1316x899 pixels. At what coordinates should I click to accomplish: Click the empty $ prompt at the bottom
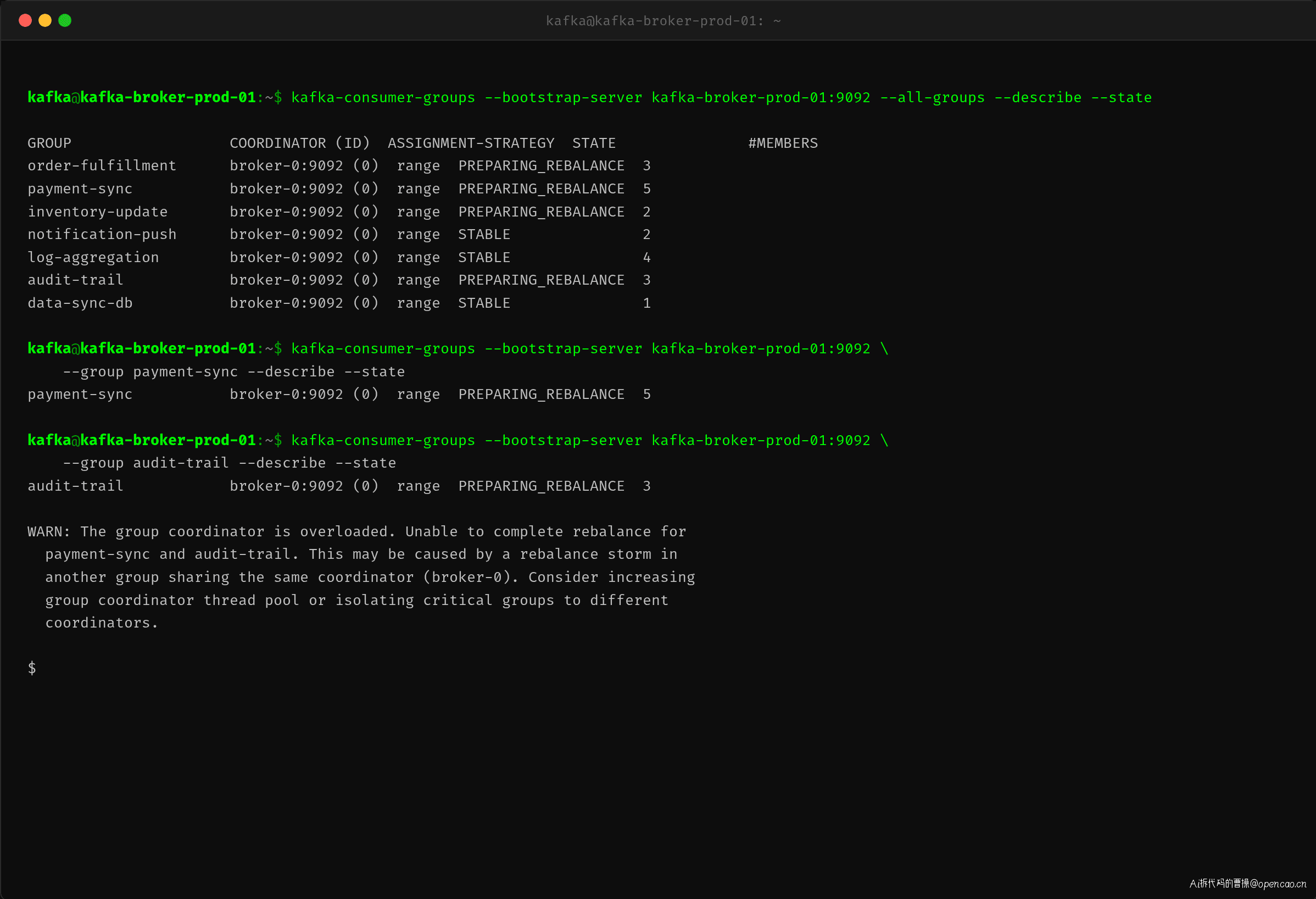tap(32, 668)
